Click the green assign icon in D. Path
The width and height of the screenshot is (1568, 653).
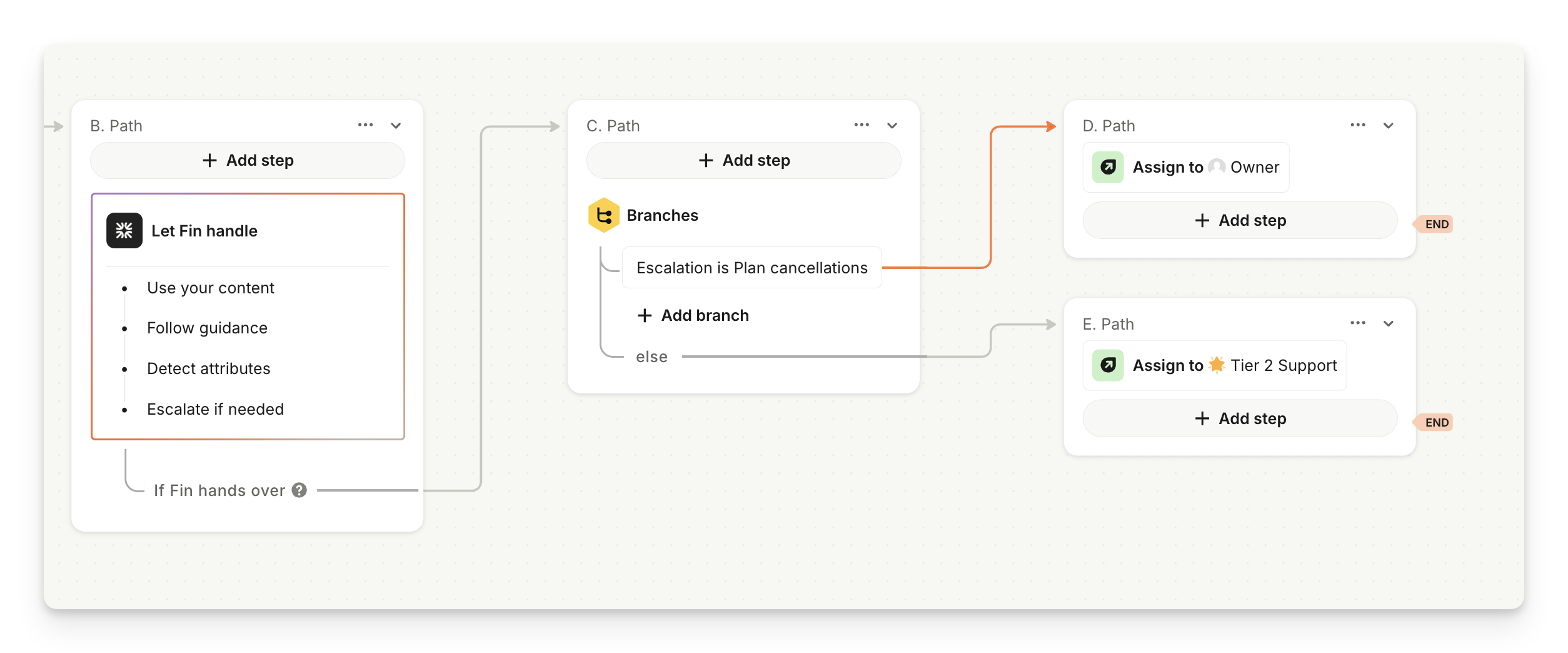tap(1108, 167)
